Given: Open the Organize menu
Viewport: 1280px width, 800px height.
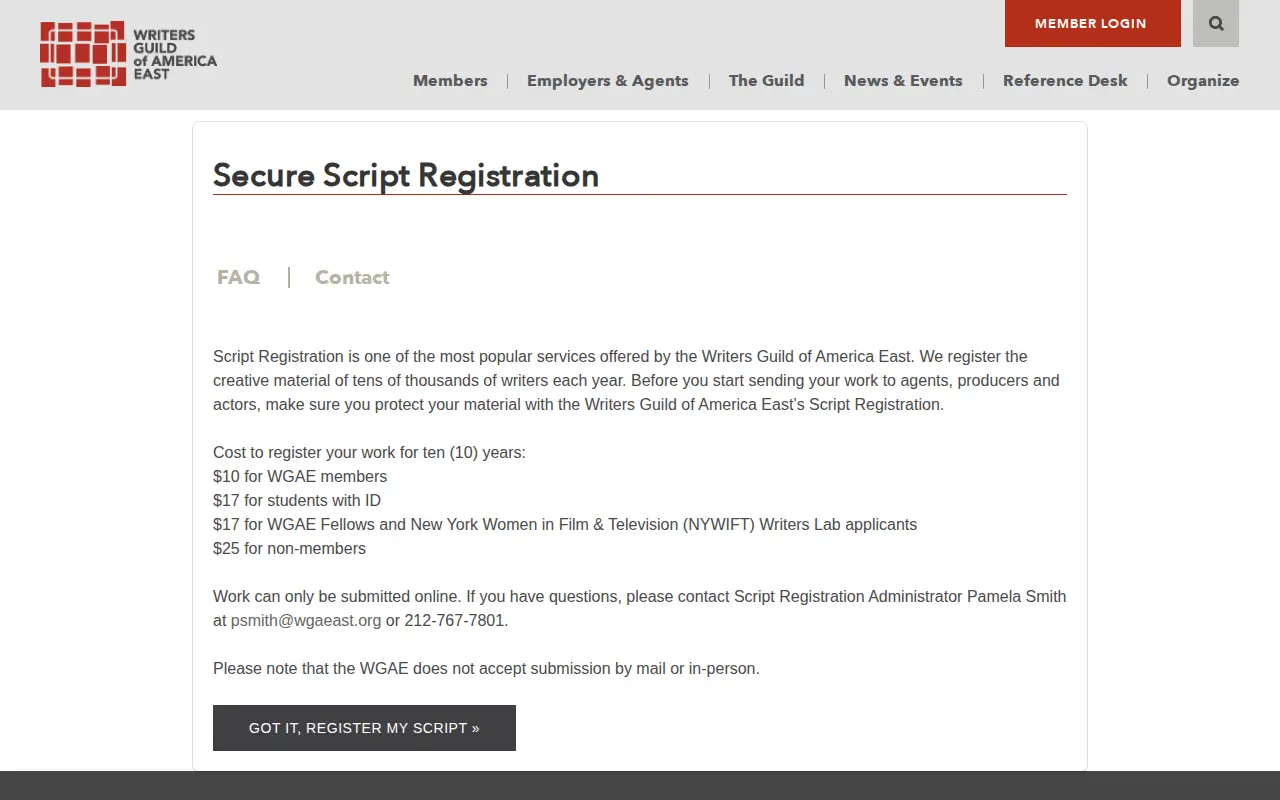Looking at the screenshot, I should [x=1203, y=81].
